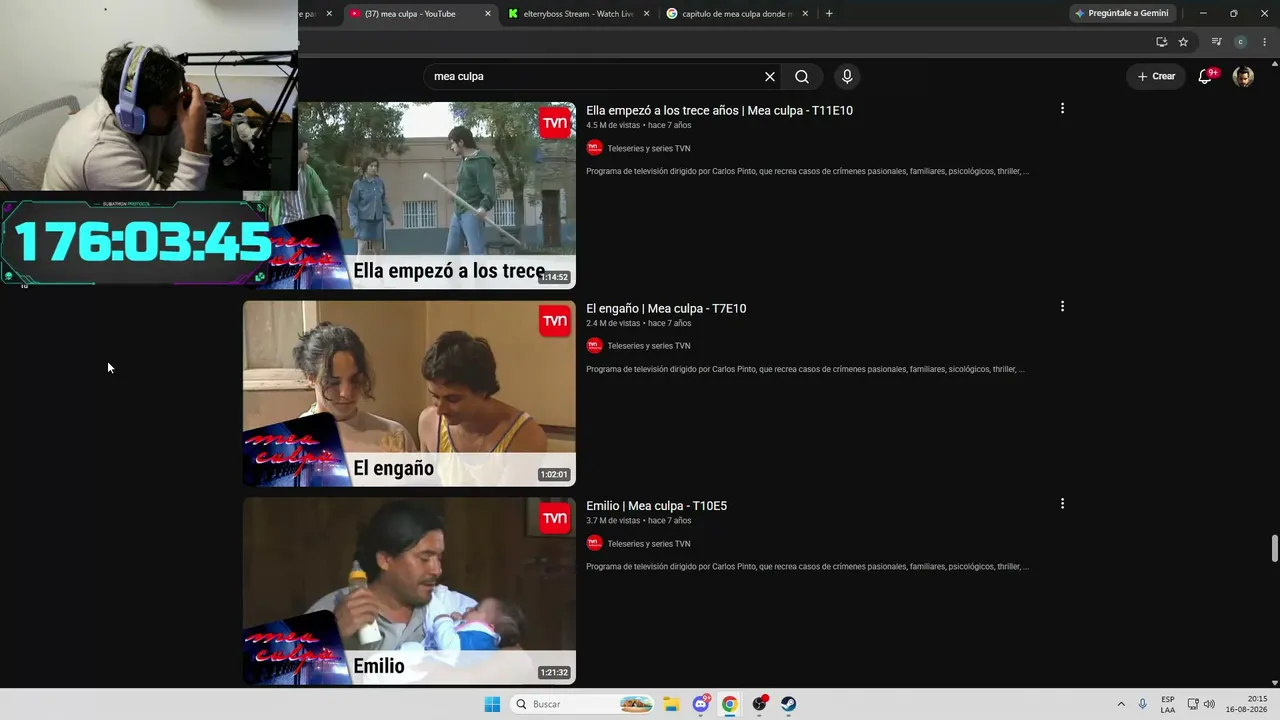Open Teleseries y series TVN channel under El engaño
The width and height of the screenshot is (1280, 720).
[649, 346]
